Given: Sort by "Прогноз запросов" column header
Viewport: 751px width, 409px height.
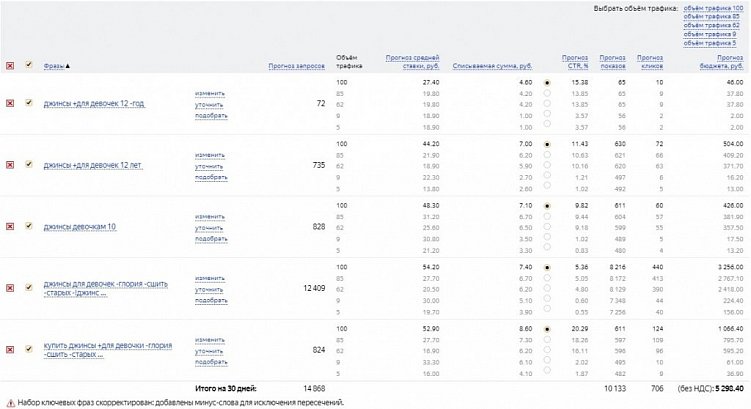Looking at the screenshot, I should 297,66.
